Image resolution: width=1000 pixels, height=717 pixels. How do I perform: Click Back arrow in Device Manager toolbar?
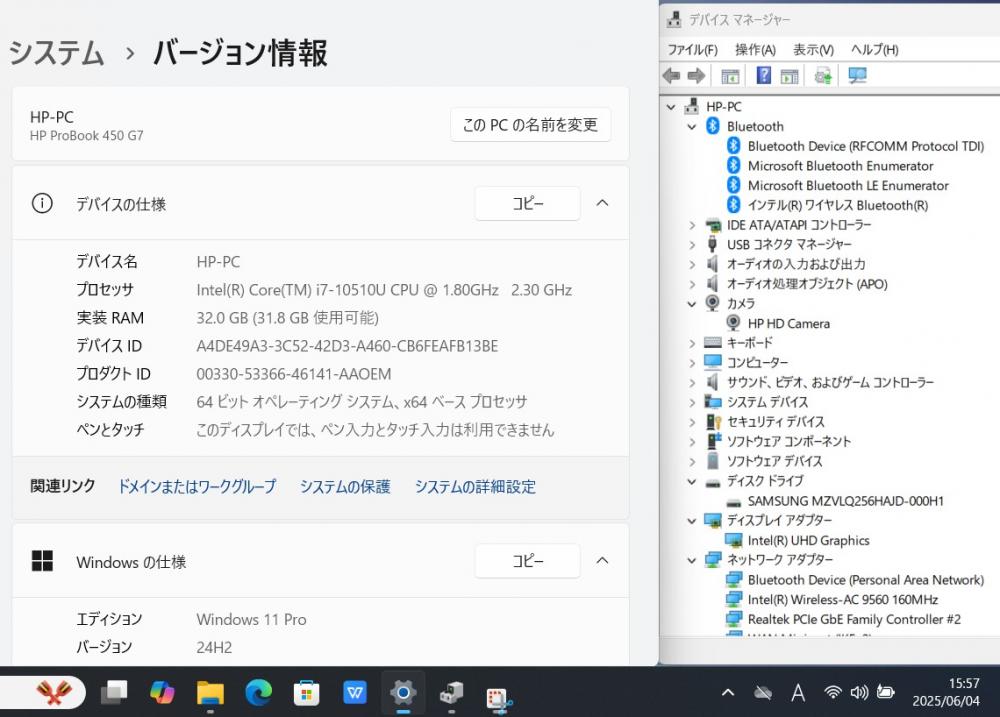point(672,76)
